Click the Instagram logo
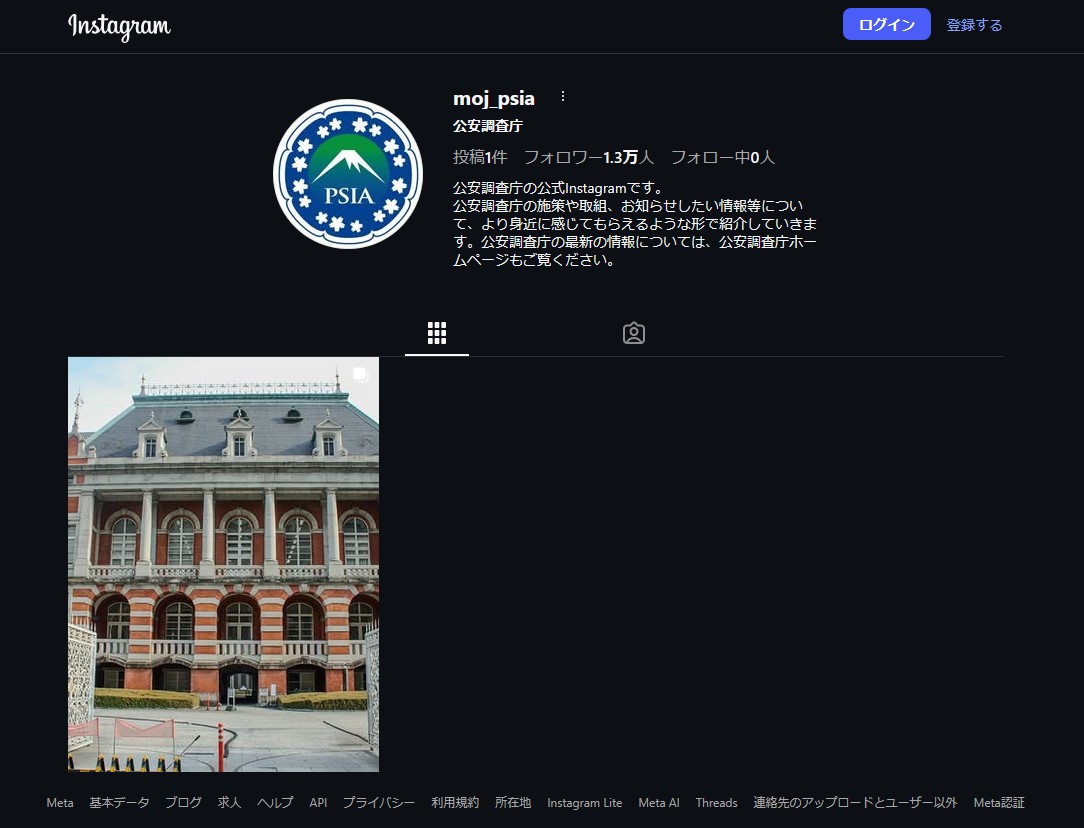This screenshot has width=1084, height=828. point(119,26)
